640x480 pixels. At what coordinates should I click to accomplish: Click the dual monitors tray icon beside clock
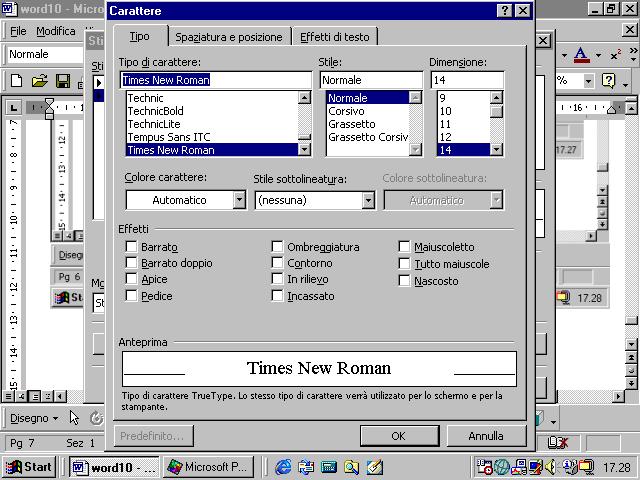tap(586, 467)
